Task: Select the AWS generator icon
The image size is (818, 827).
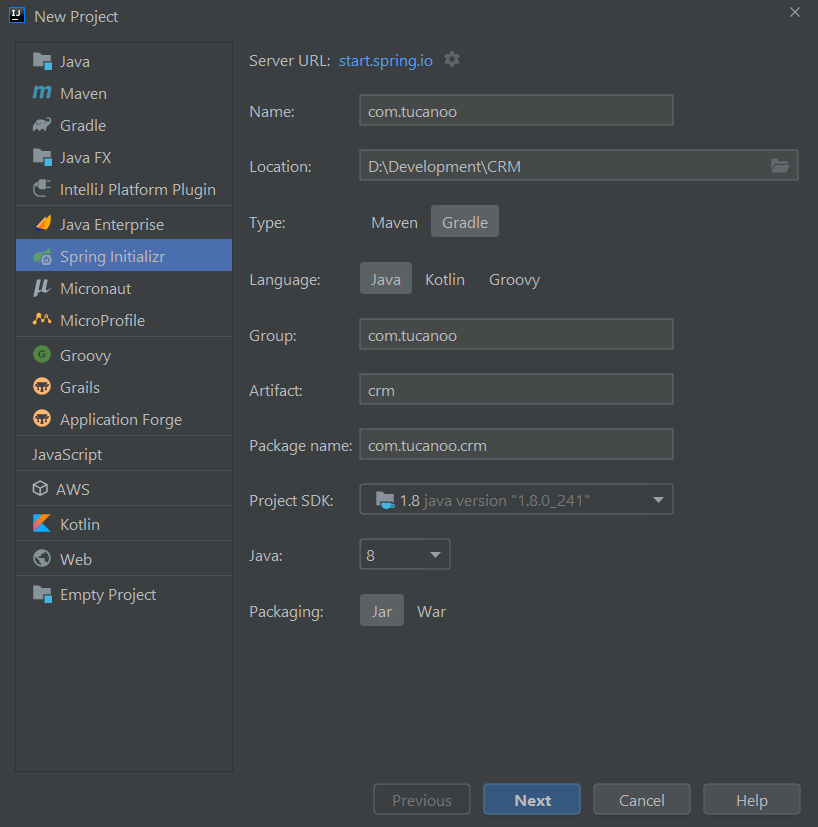Action: coord(41,488)
